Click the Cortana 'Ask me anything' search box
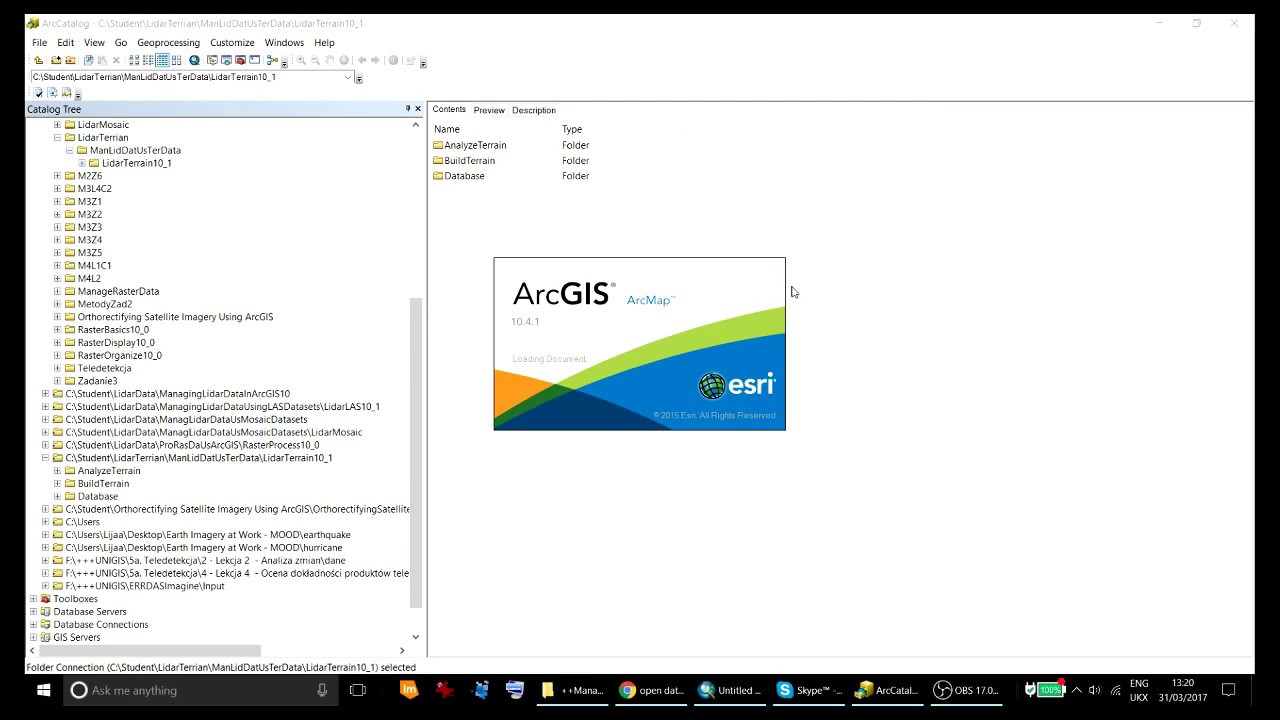 click(x=200, y=690)
